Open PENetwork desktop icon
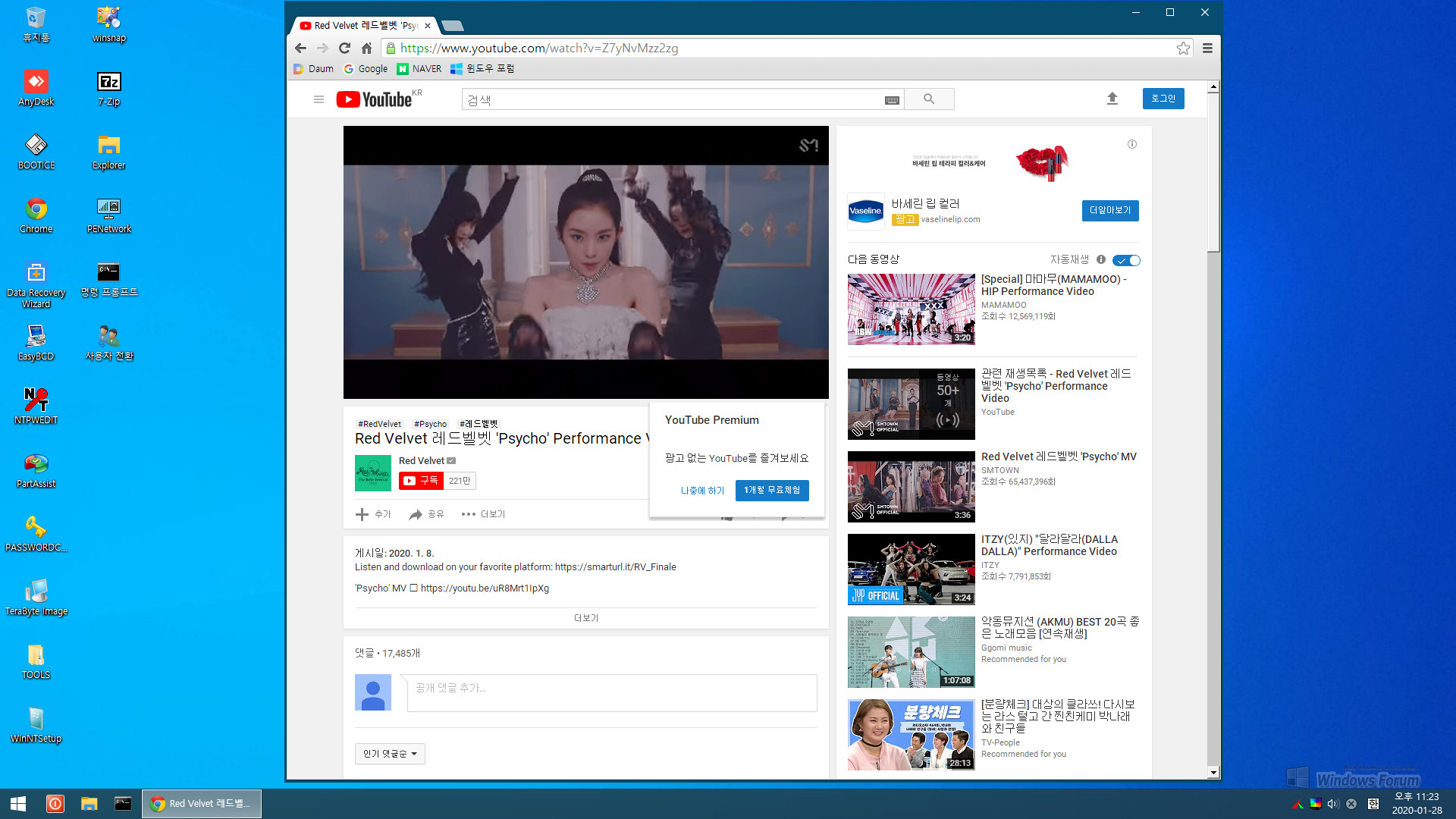This screenshot has width=1456, height=819. coord(109,215)
